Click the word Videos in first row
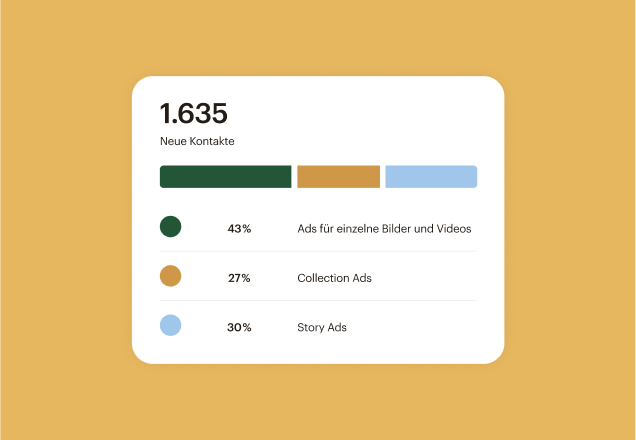 point(453,229)
